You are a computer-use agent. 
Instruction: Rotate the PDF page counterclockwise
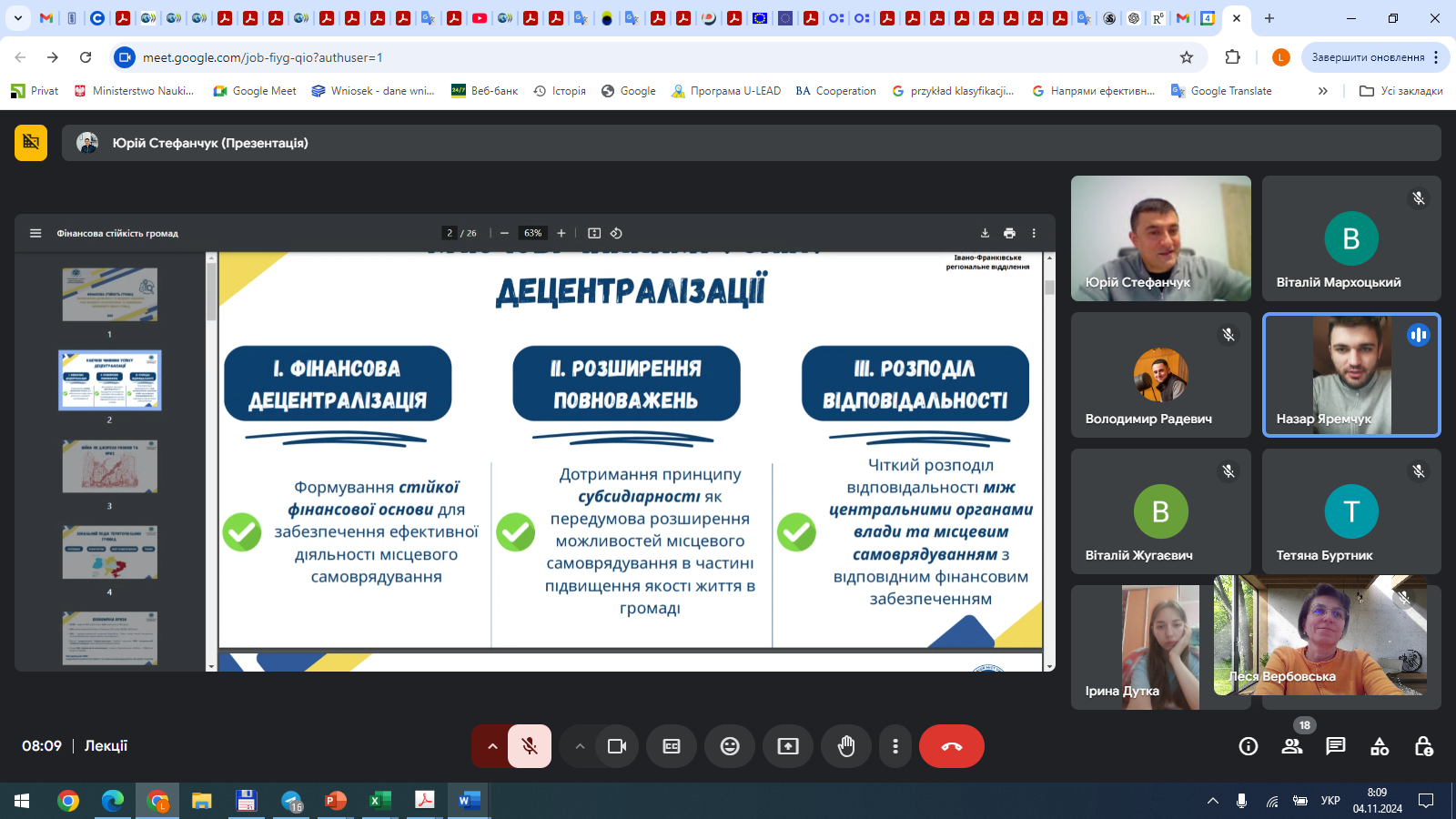616,233
